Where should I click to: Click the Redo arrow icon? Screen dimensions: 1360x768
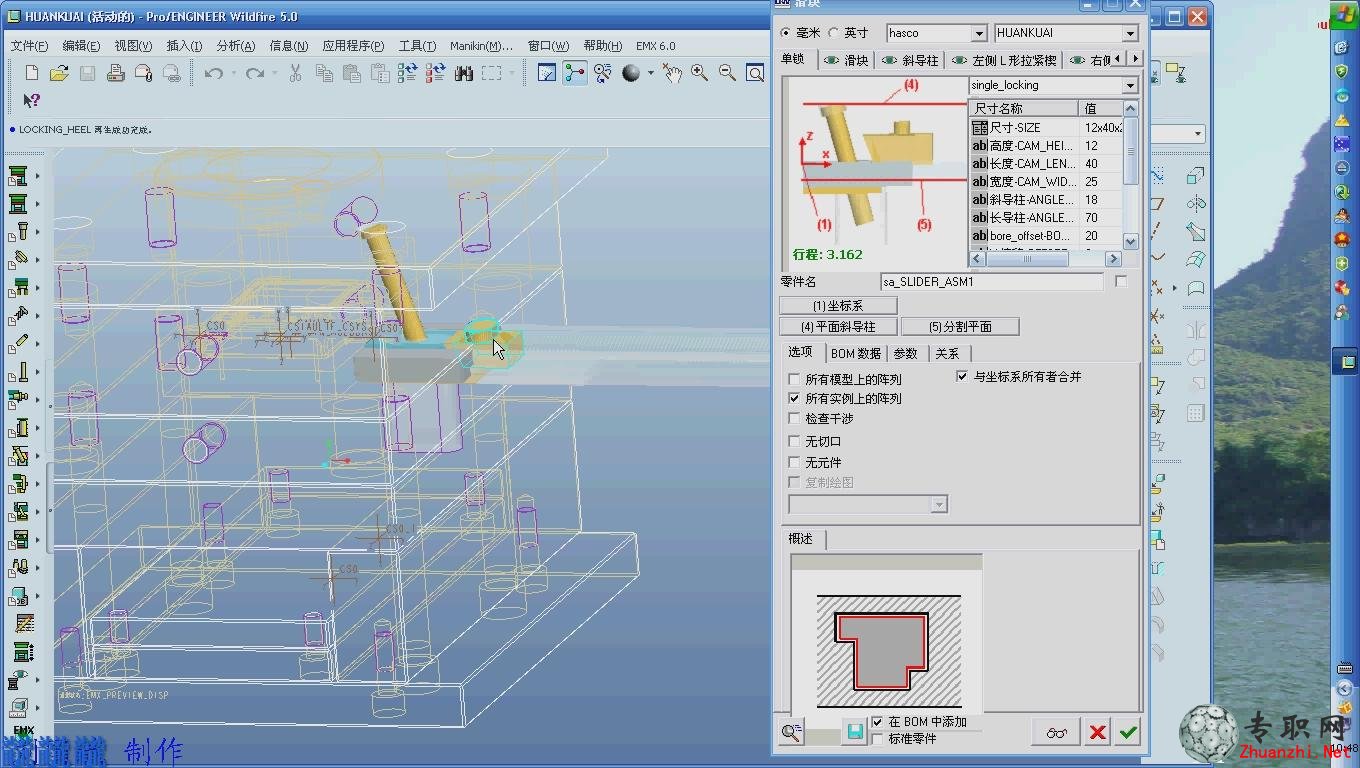[254, 73]
